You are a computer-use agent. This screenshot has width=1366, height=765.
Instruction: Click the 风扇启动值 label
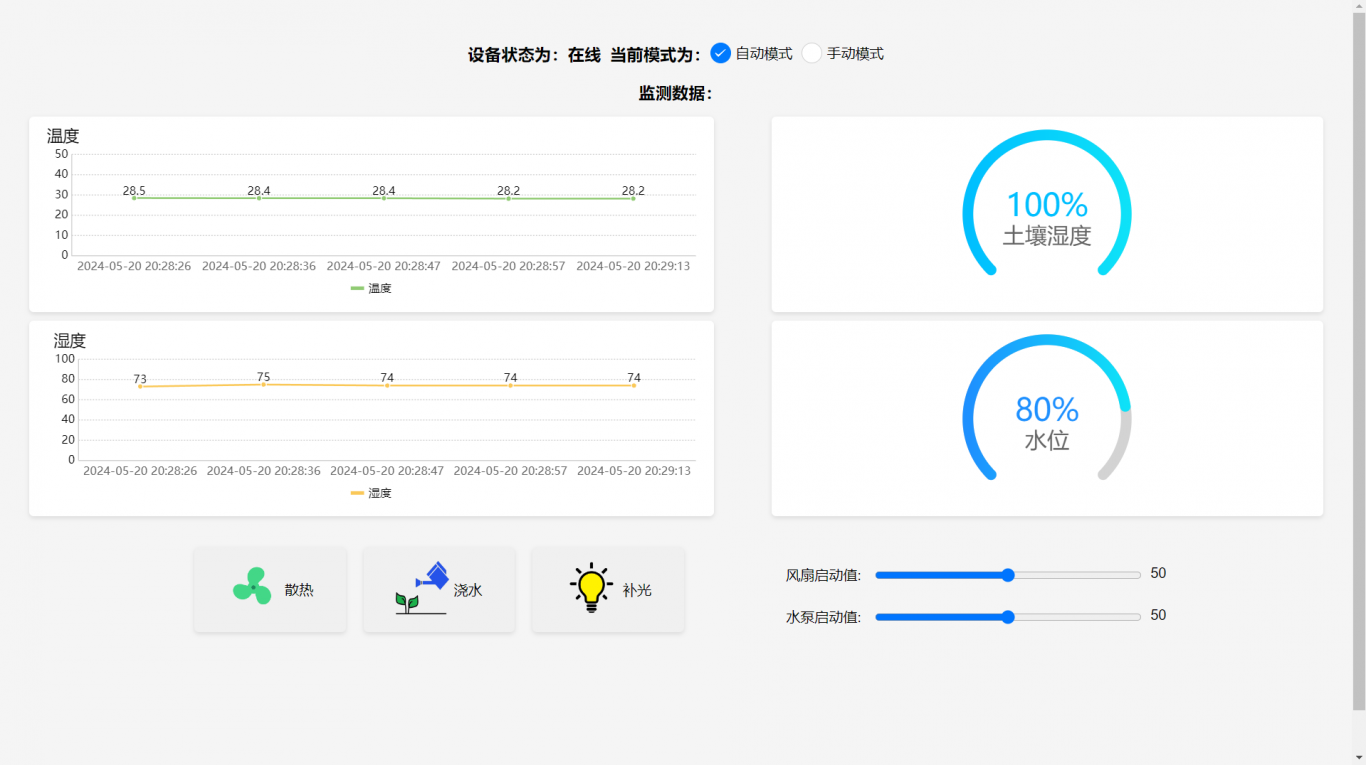point(824,575)
